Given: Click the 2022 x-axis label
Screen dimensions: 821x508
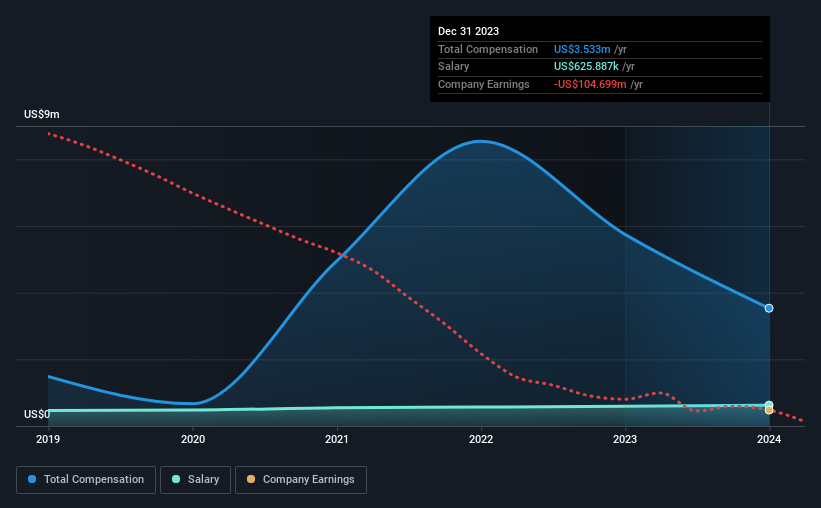Looking at the screenshot, I should pos(481,439).
